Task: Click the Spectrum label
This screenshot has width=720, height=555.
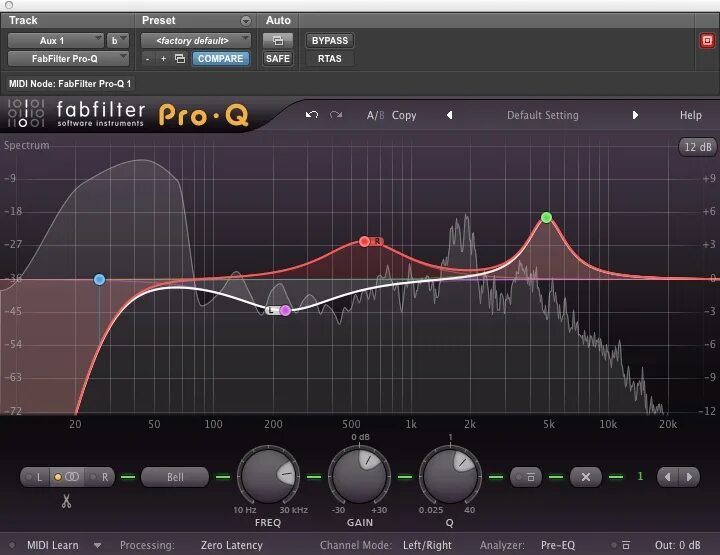Action: pos(26,145)
